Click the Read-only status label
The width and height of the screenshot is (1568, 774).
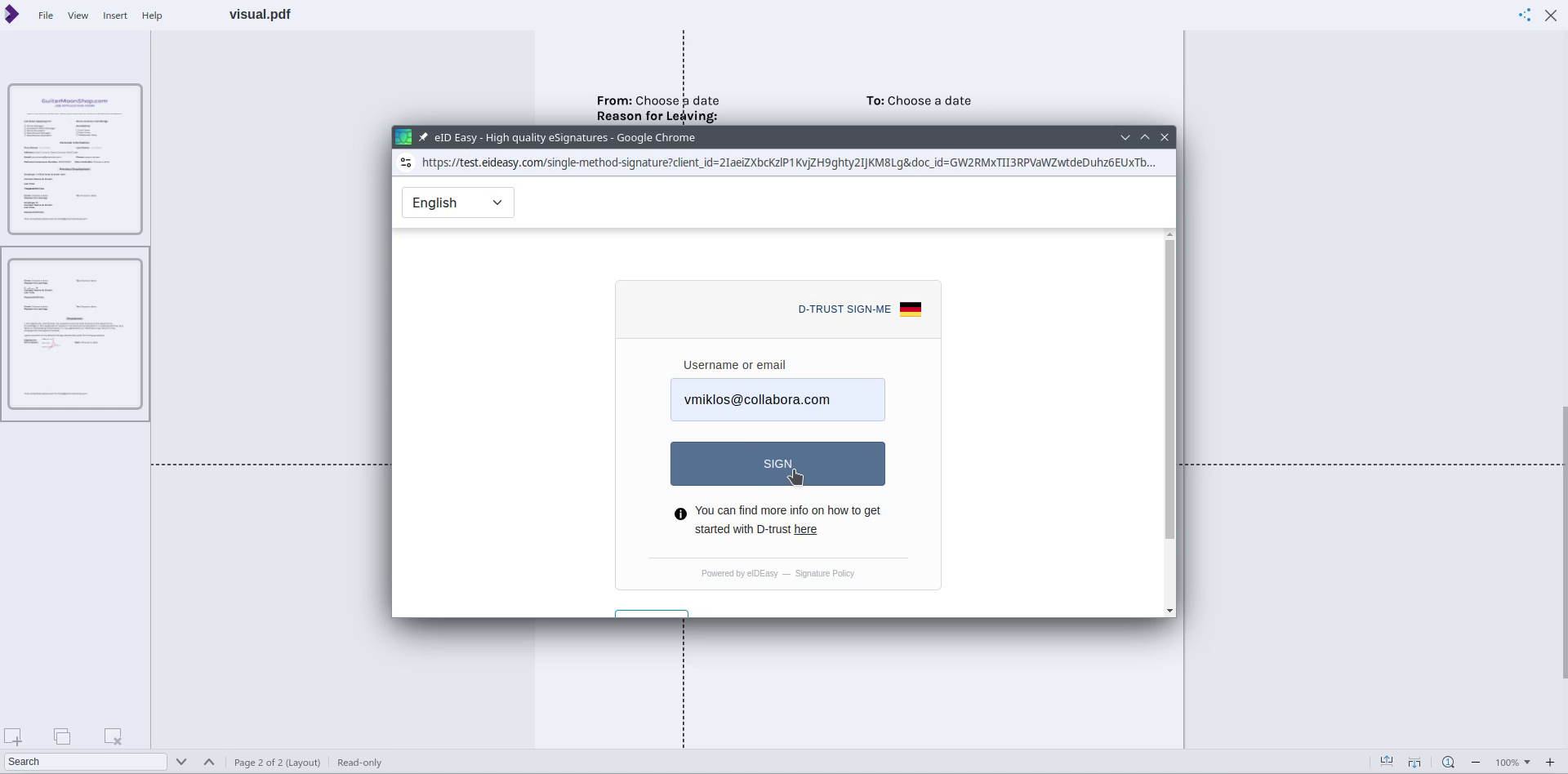359,763
